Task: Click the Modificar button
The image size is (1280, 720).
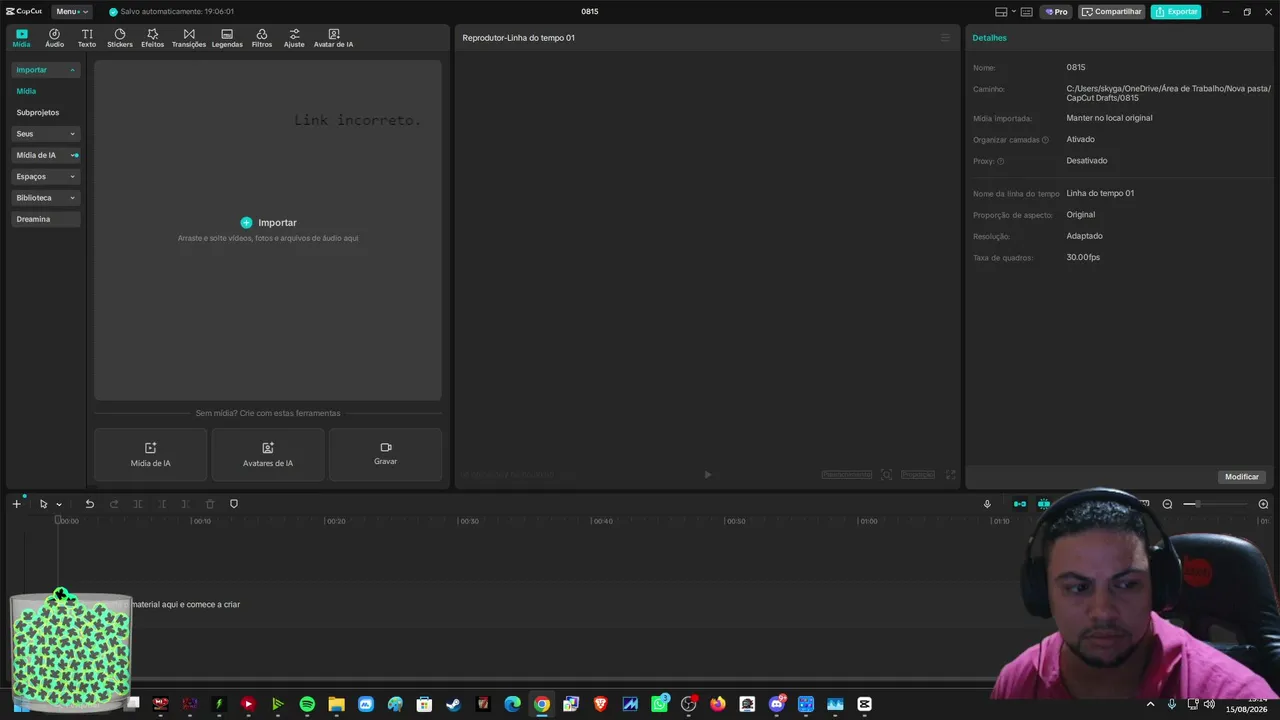Action: [1242, 477]
